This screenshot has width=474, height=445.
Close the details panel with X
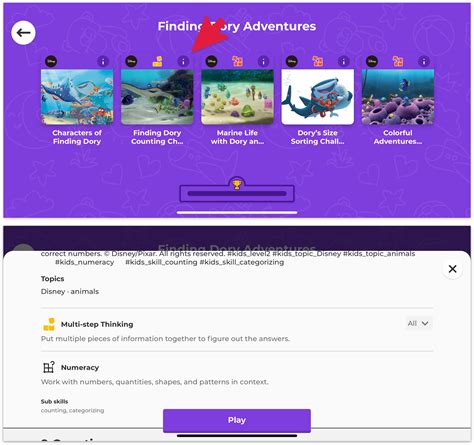(x=452, y=269)
